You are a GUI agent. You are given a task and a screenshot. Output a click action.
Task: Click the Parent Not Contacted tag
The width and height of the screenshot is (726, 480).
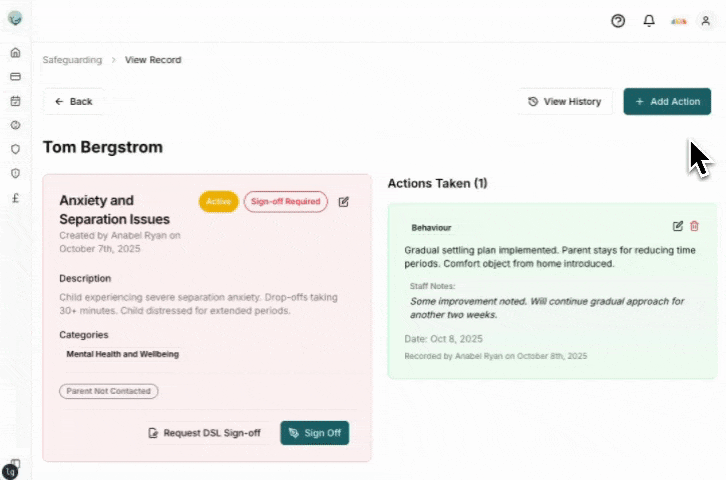coord(109,391)
